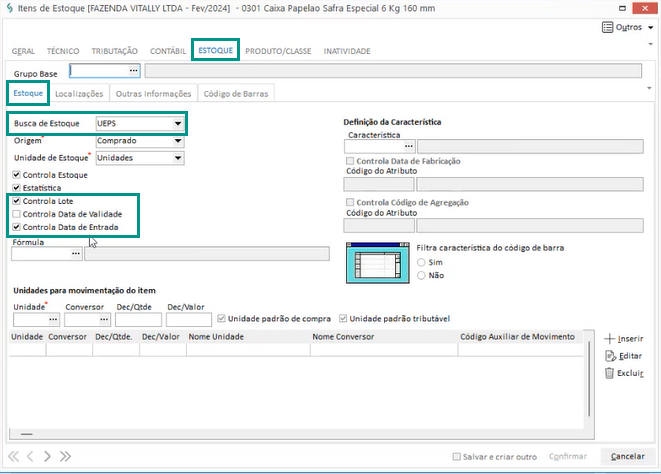Image resolution: width=661 pixels, height=474 pixels.
Task: Focus the Dec/Valor input field
Action: [189, 320]
